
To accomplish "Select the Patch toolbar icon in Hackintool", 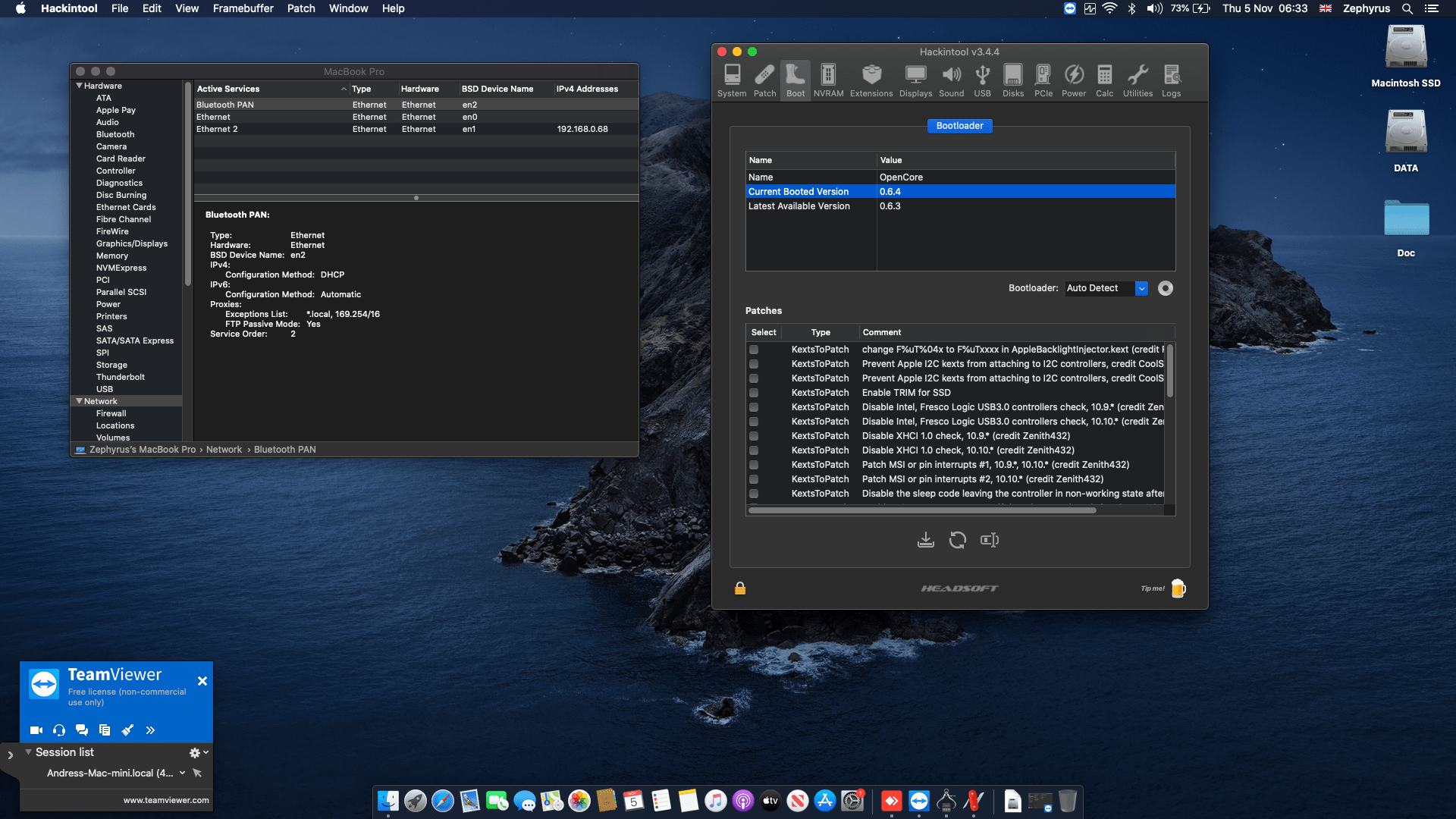I will click(x=764, y=80).
